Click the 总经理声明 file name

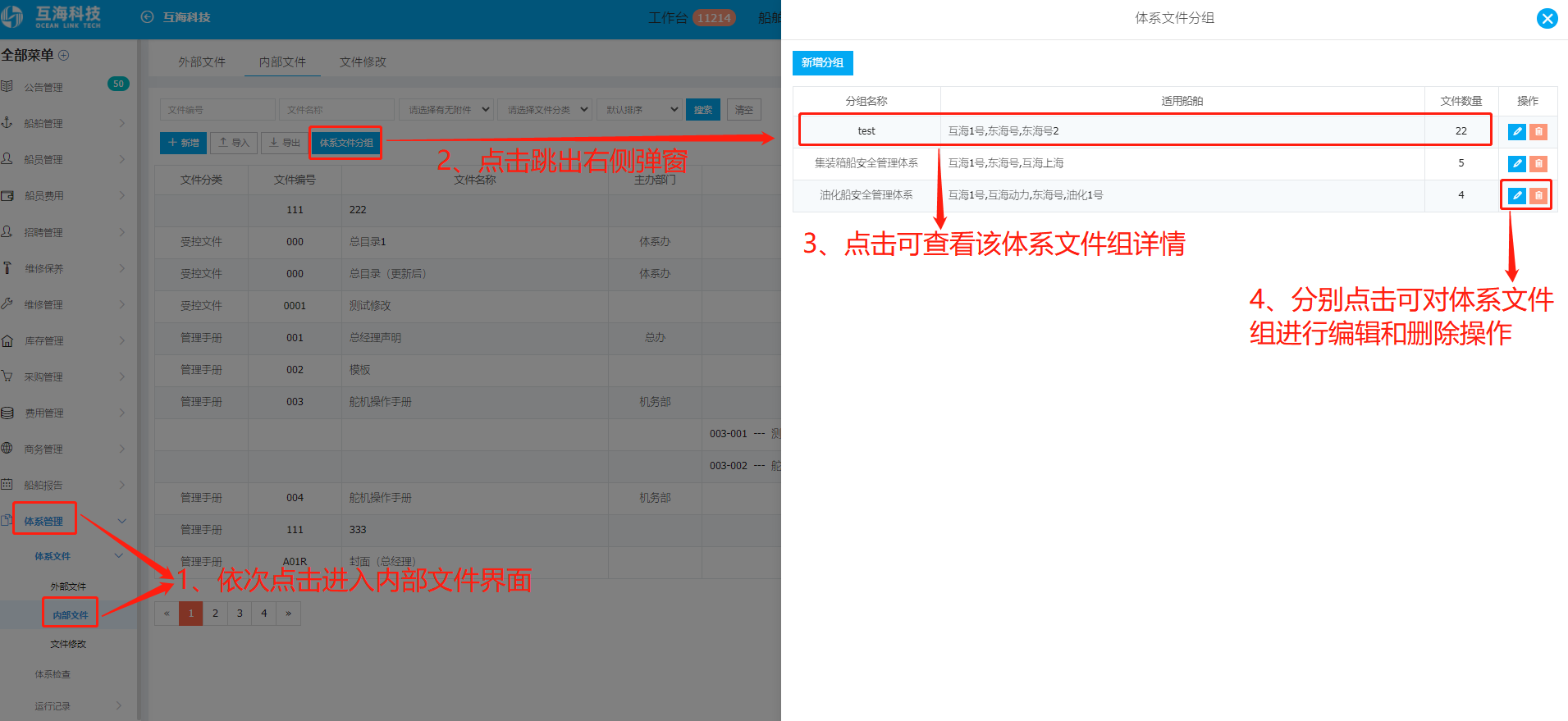coord(375,338)
